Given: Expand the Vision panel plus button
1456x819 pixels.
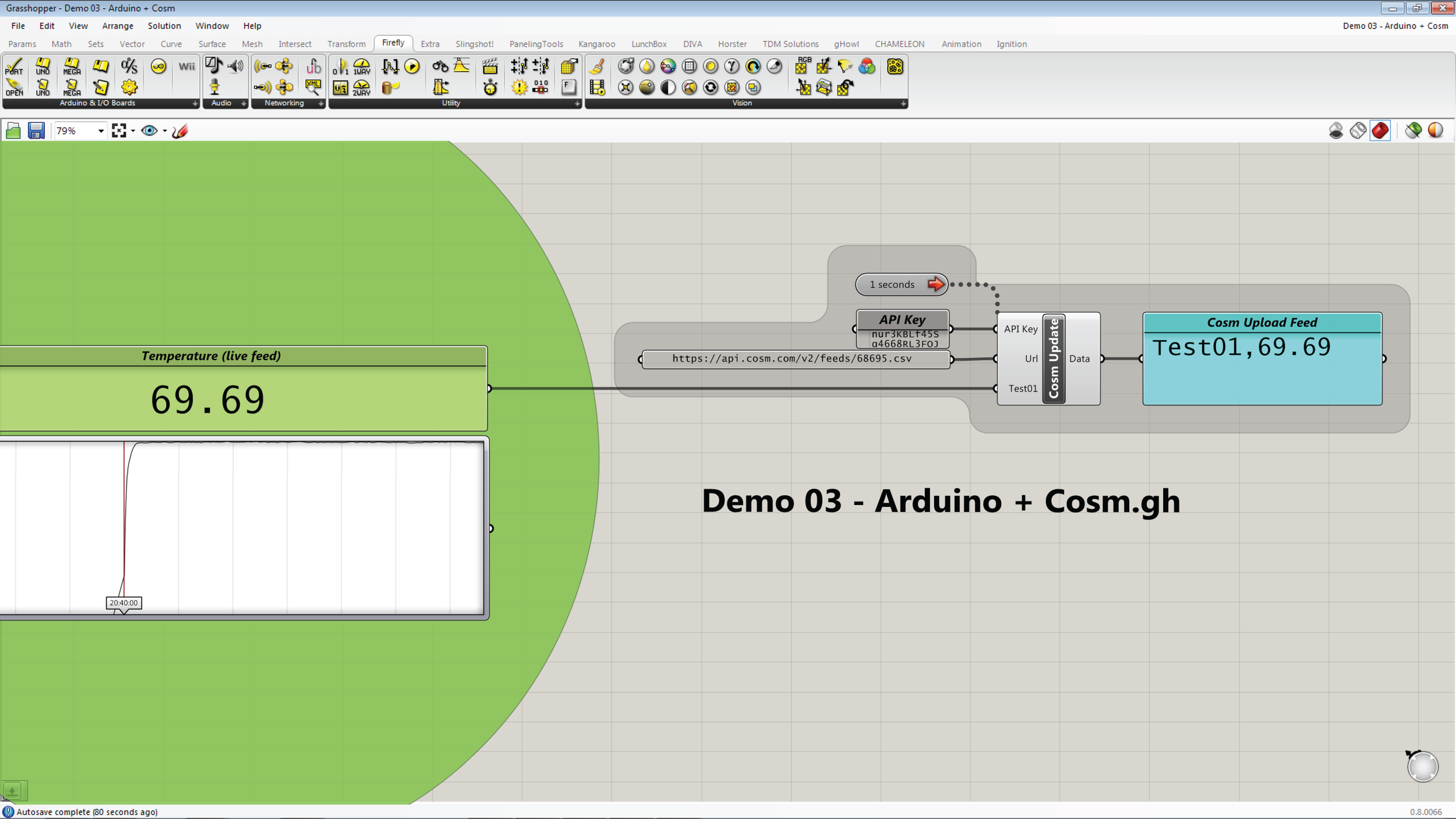Looking at the screenshot, I should pyautogui.click(x=903, y=104).
